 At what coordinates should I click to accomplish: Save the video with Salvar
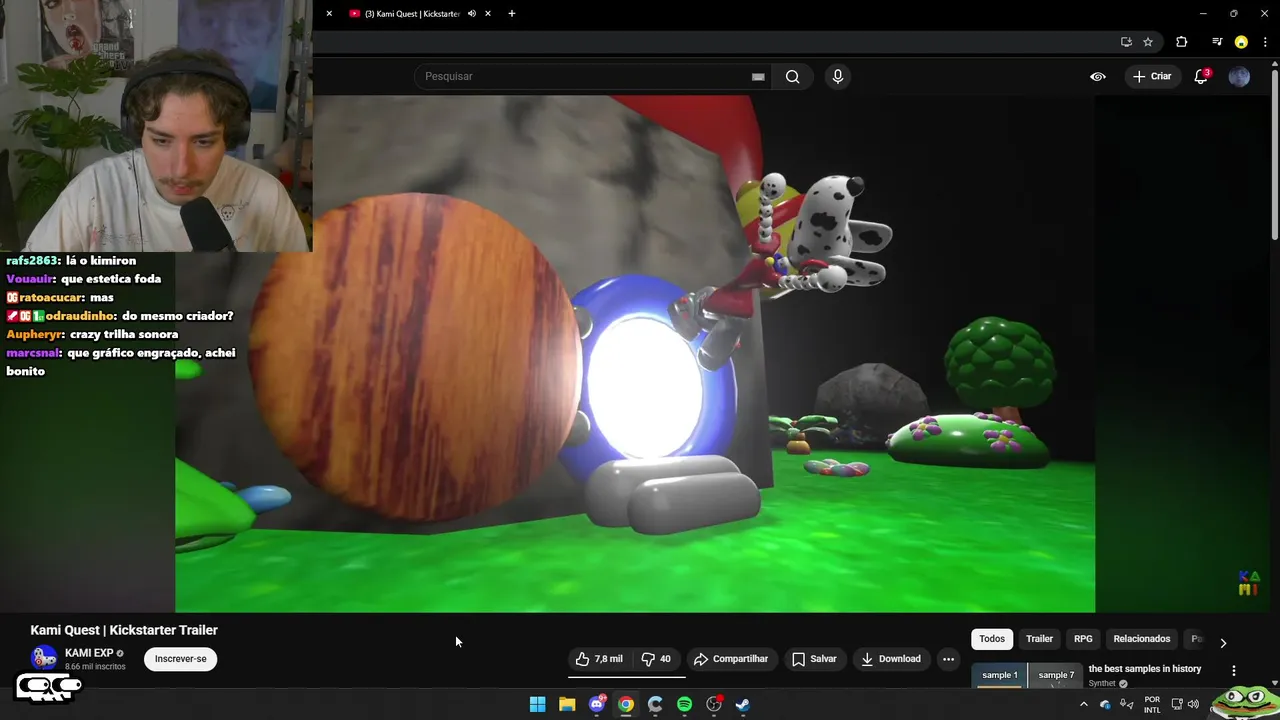coord(814,659)
